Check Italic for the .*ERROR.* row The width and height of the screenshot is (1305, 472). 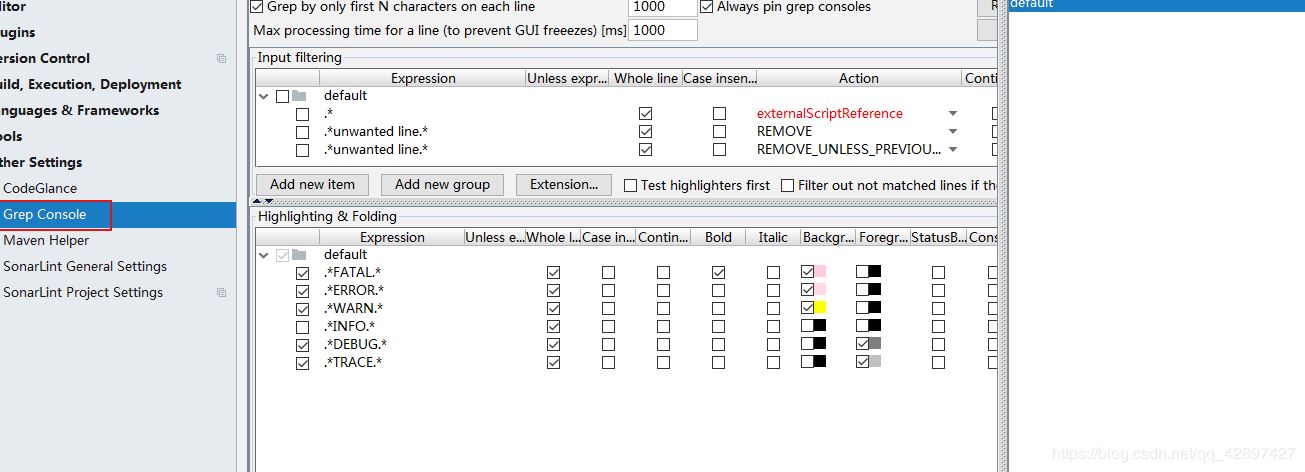pyautogui.click(x=773, y=291)
